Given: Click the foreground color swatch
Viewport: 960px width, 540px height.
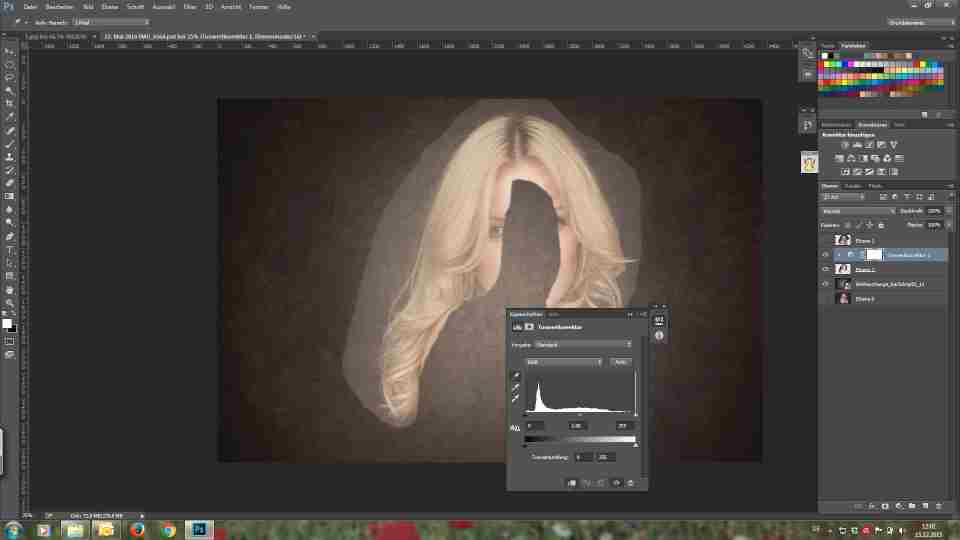Looking at the screenshot, I should tap(7, 324).
